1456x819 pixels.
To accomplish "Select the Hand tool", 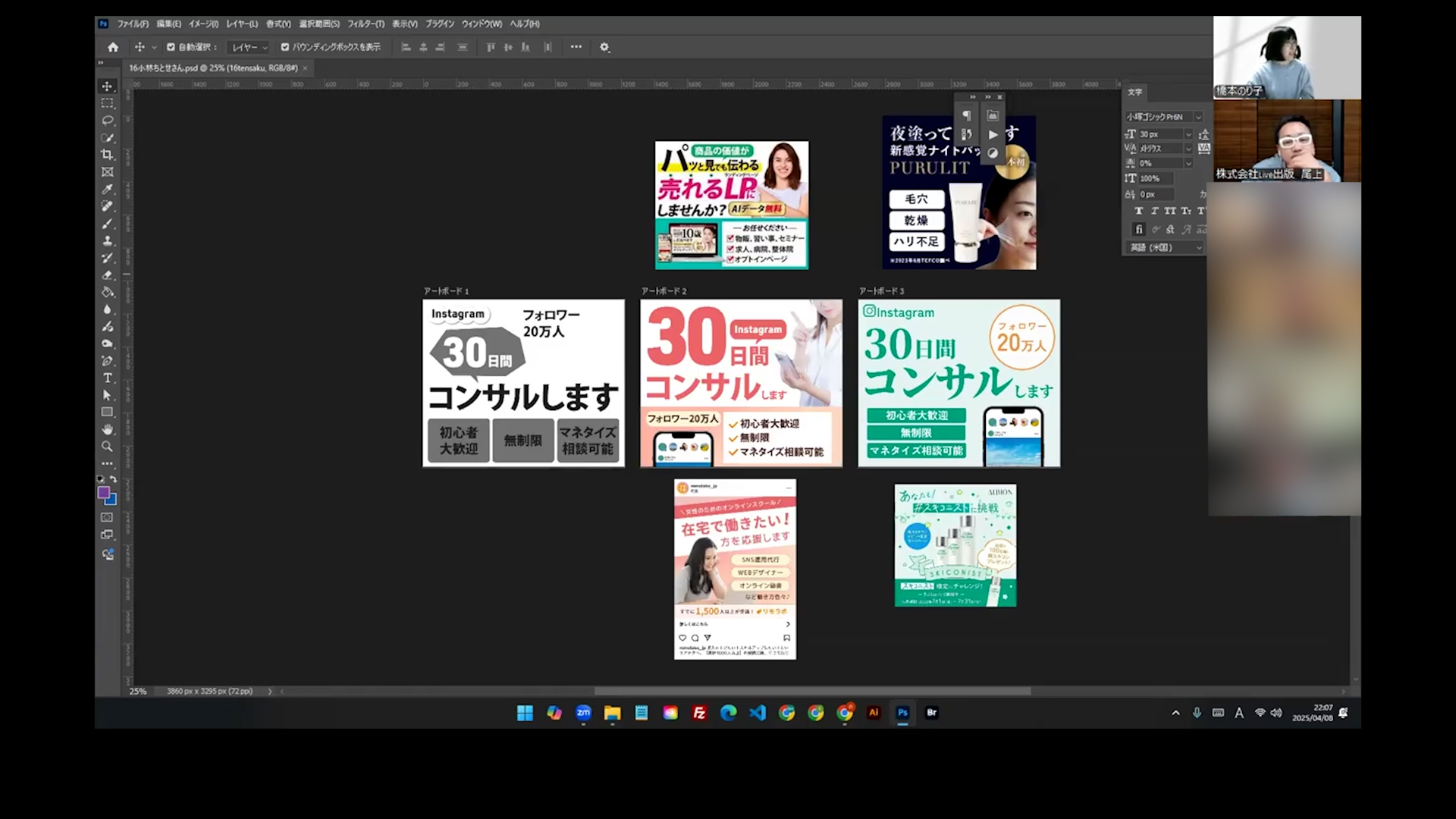I will pos(108,429).
